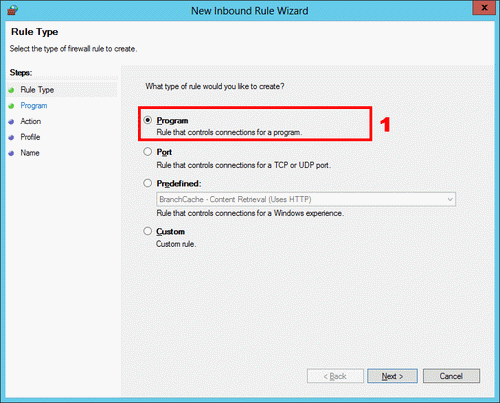Image resolution: width=500 pixels, height=403 pixels.
Task: Jump to the Profile step
Action: click(30, 137)
